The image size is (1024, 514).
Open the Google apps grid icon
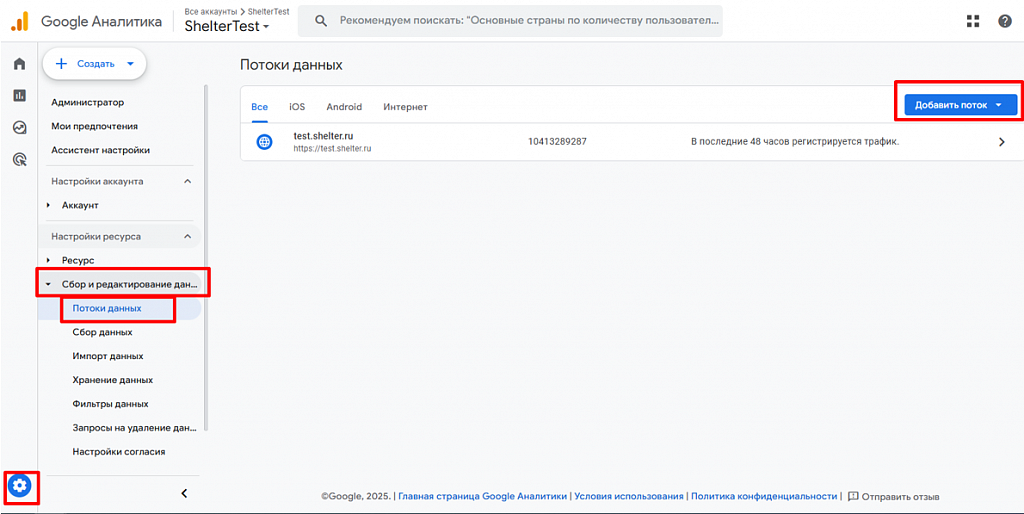click(973, 21)
